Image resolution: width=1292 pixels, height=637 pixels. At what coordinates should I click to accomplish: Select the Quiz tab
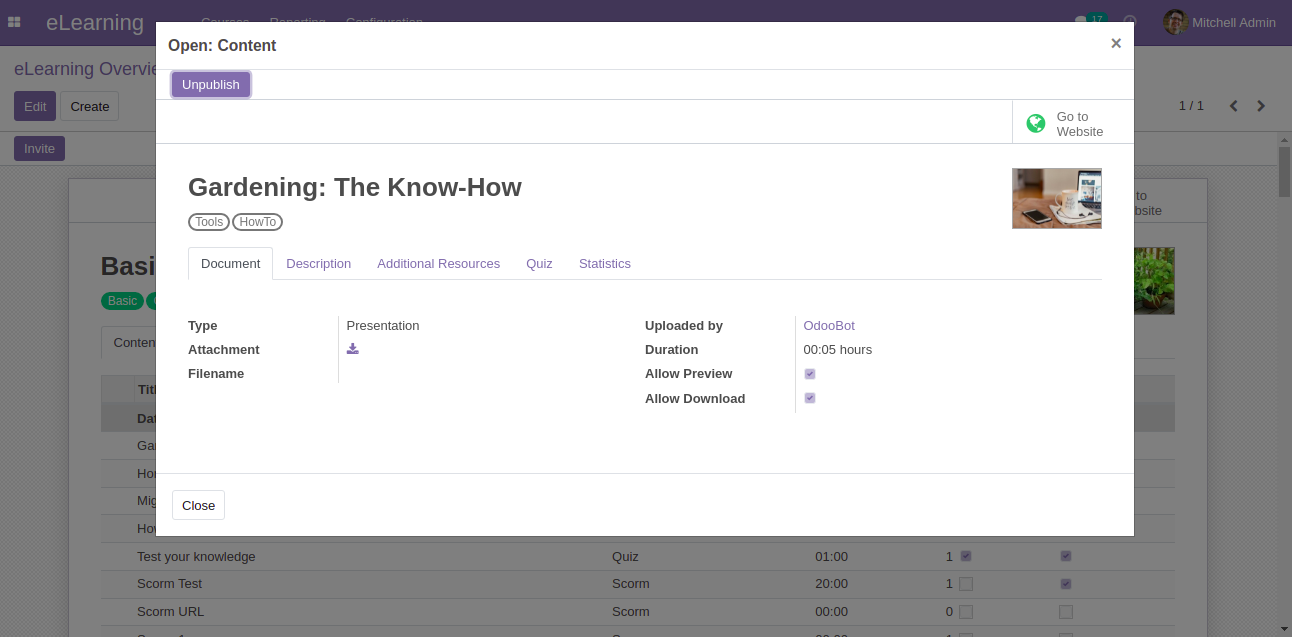tap(539, 264)
